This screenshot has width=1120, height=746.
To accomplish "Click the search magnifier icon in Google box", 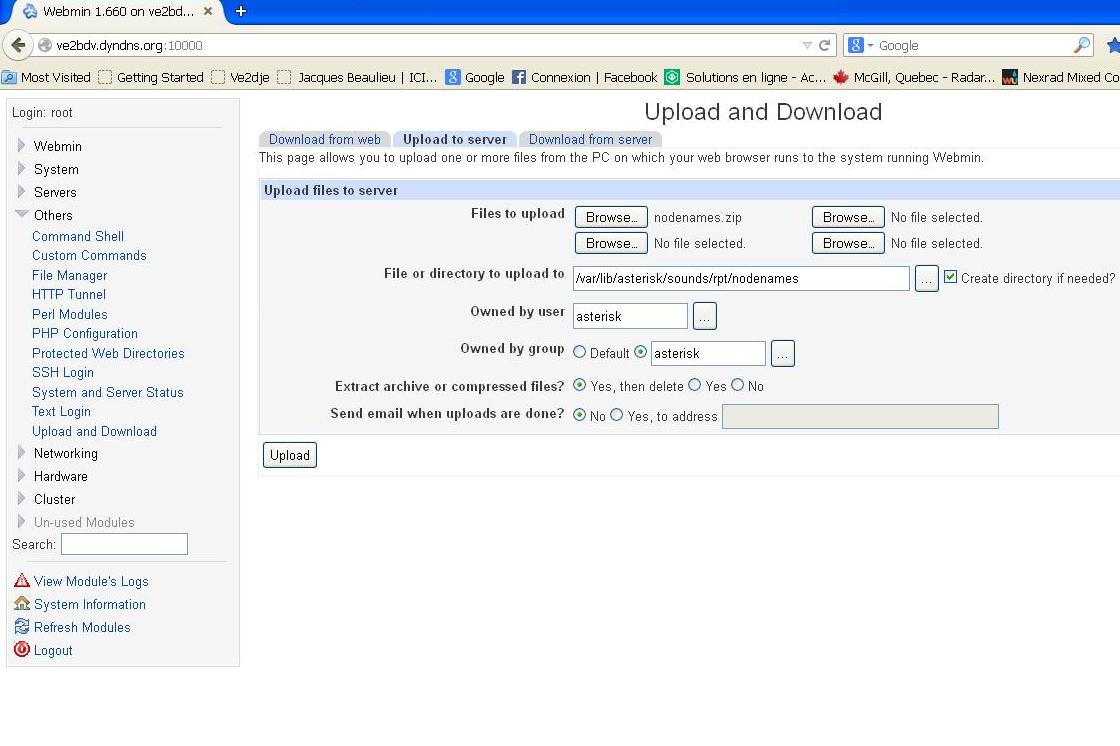I will [x=1082, y=45].
